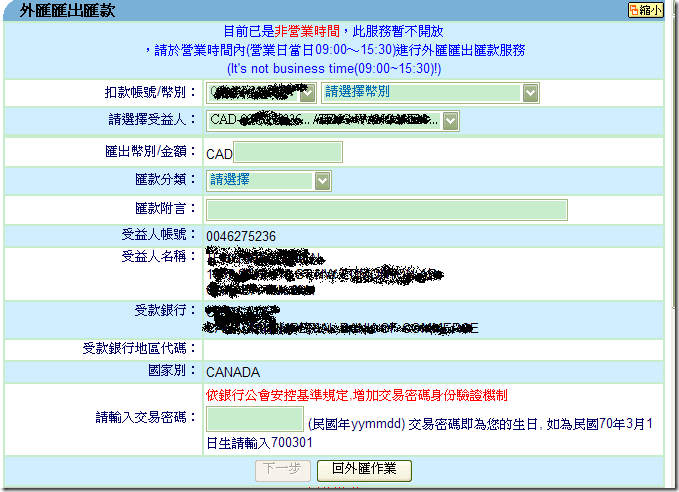679x492 pixels.
Task: Click the 受益人名稱 label
Action: 158,256
